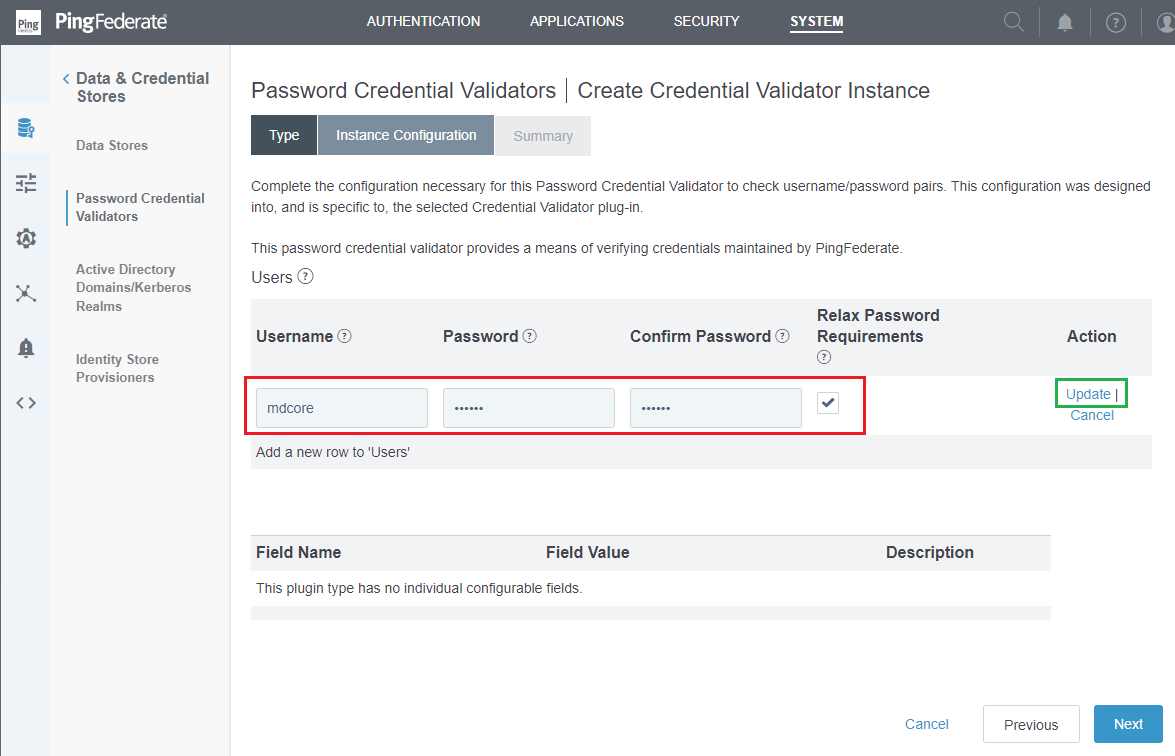Open the cluster nodes sidebar icon
Viewport: 1175px width, 756px height.
pos(26,293)
